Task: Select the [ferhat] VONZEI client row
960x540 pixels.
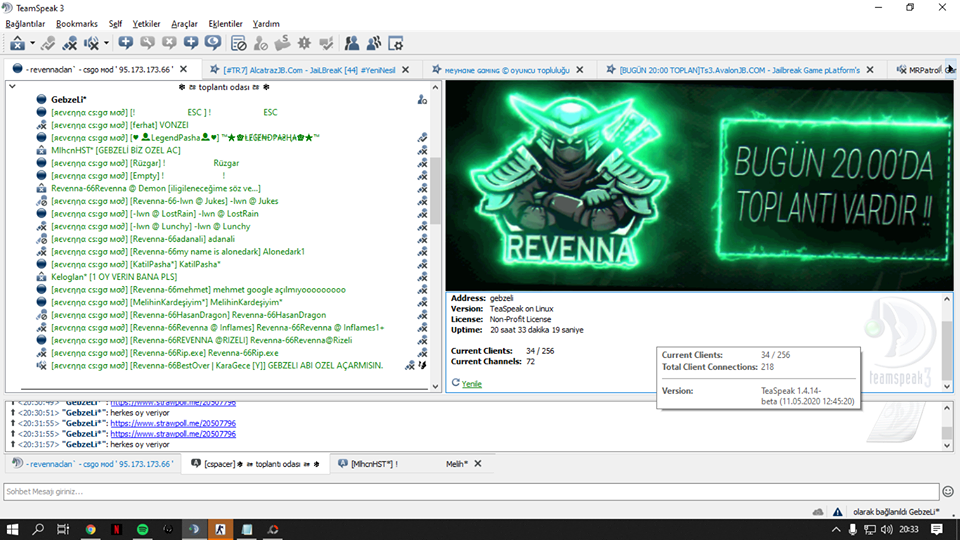Action: tap(119, 125)
